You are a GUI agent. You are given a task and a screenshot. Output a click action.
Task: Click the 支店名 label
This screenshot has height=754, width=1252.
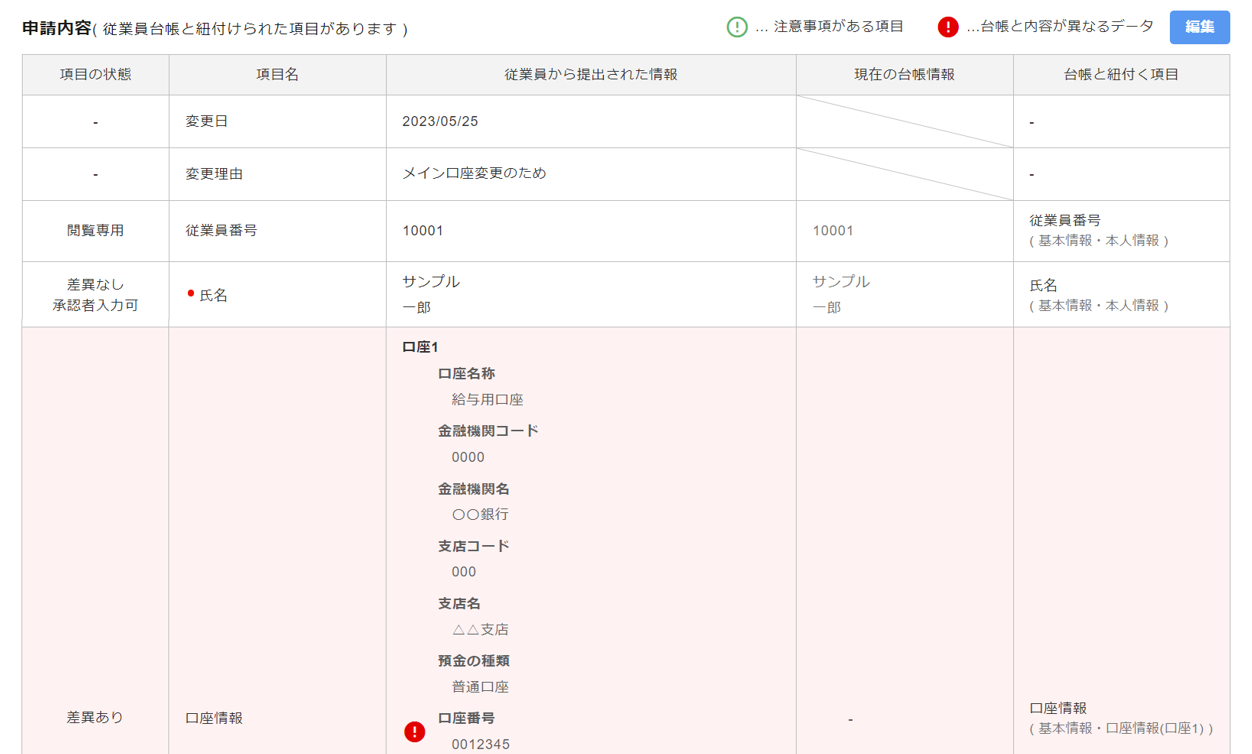point(459,604)
